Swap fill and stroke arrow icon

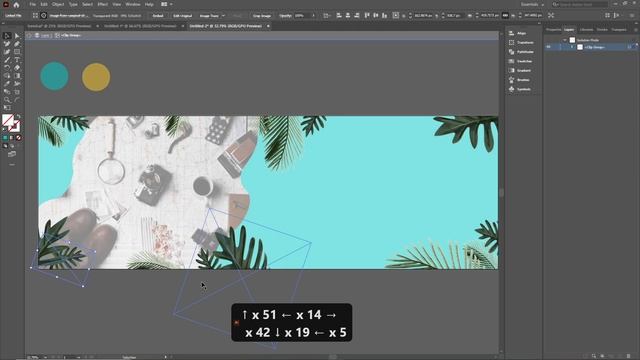tap(18, 117)
